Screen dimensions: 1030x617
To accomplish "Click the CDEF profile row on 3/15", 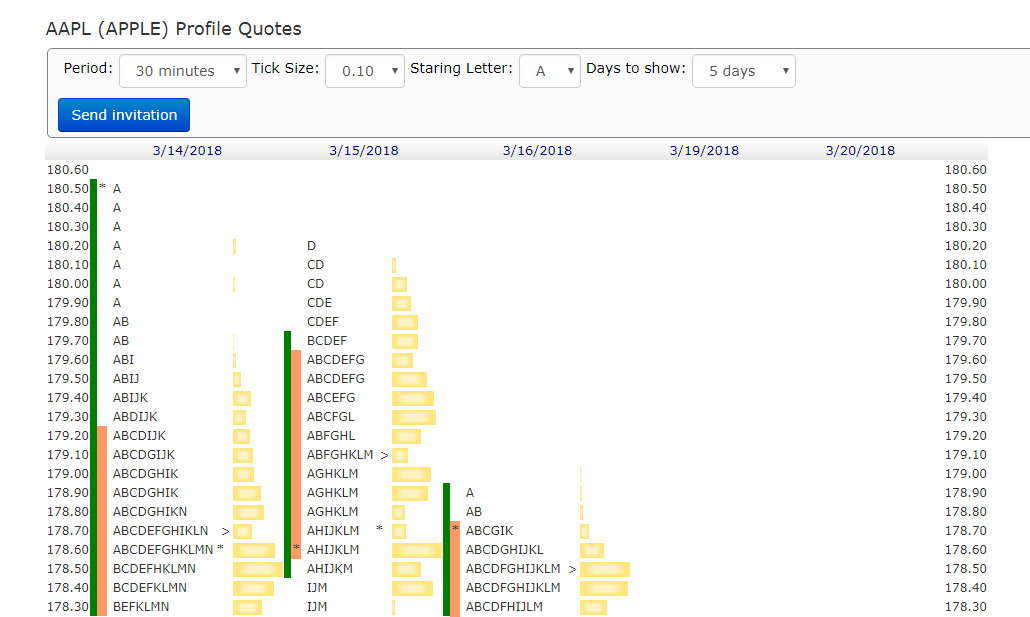I will 323,322.
